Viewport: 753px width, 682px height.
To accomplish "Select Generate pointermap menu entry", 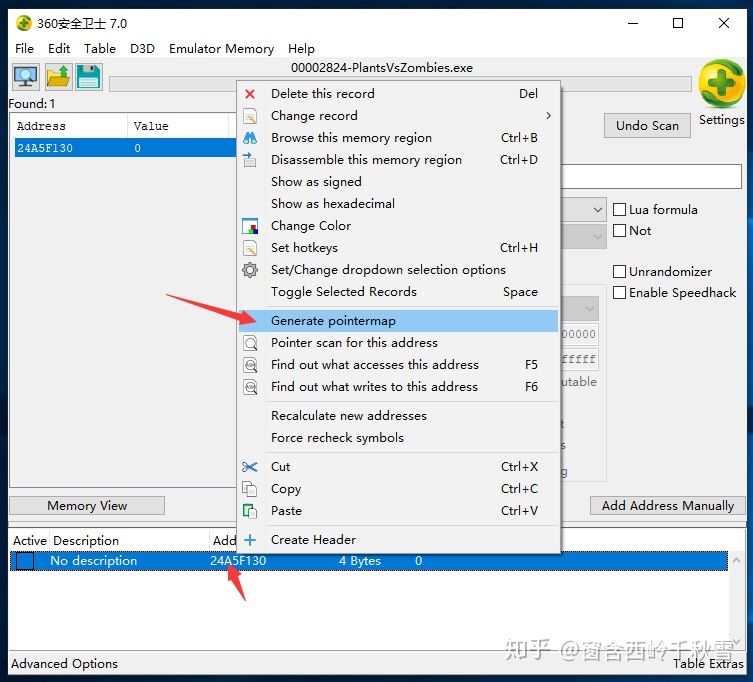I will 399,321.
